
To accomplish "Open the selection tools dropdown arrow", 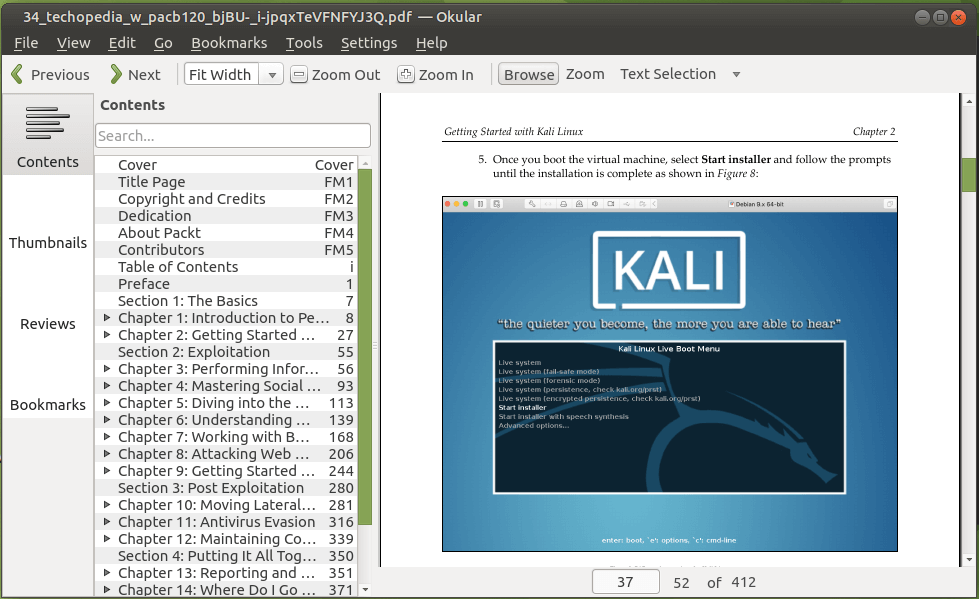I will tap(736, 74).
